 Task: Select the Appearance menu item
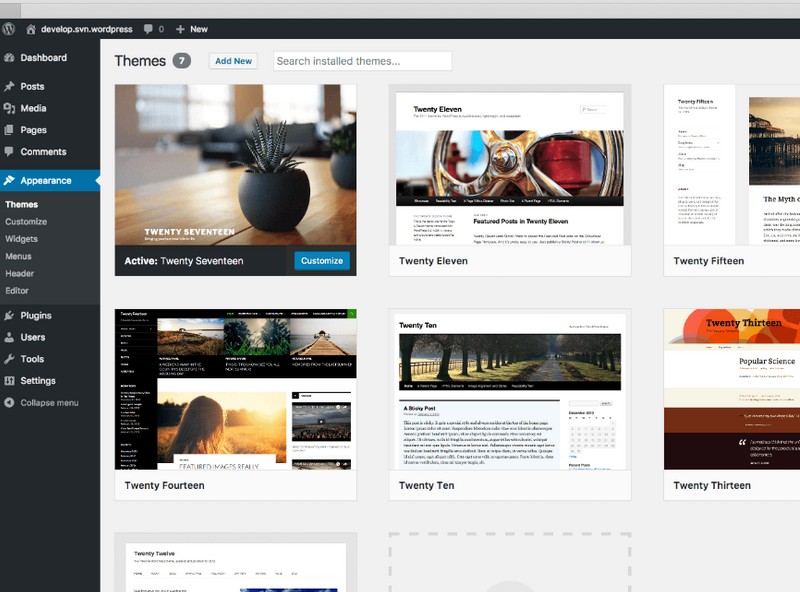click(50, 180)
